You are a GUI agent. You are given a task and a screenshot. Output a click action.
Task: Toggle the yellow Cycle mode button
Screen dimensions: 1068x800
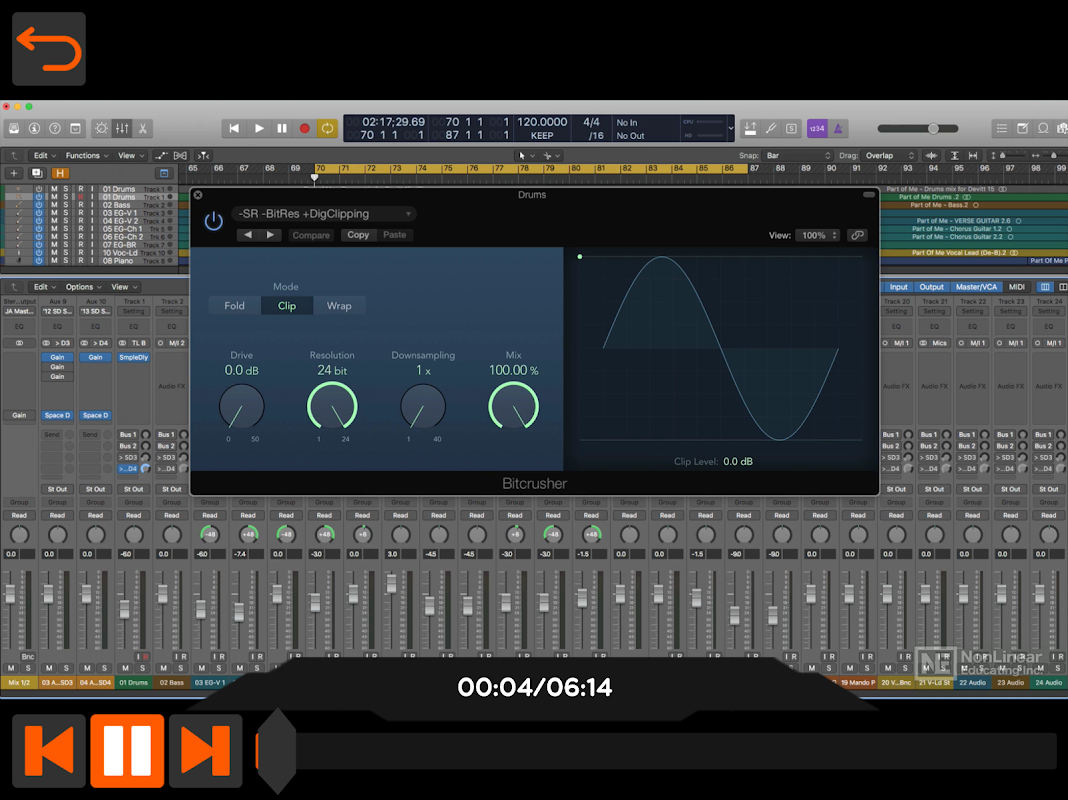pos(328,128)
